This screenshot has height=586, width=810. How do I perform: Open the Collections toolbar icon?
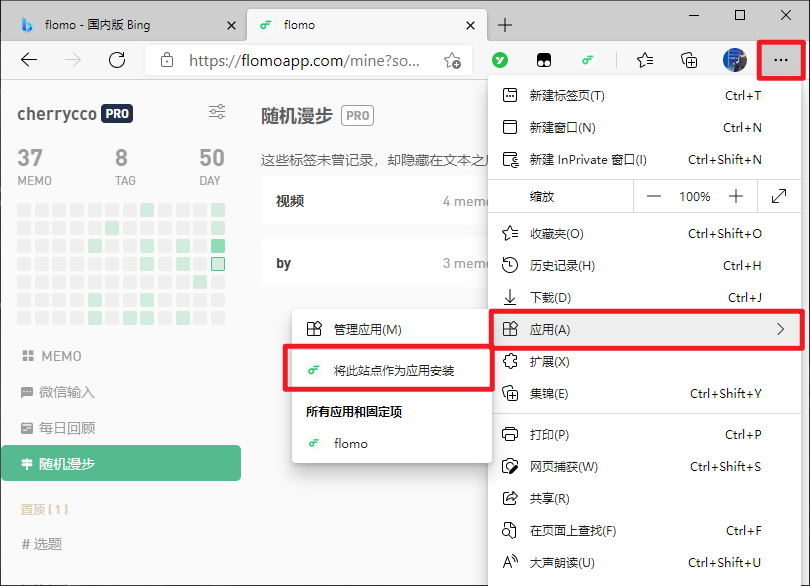tap(689, 60)
